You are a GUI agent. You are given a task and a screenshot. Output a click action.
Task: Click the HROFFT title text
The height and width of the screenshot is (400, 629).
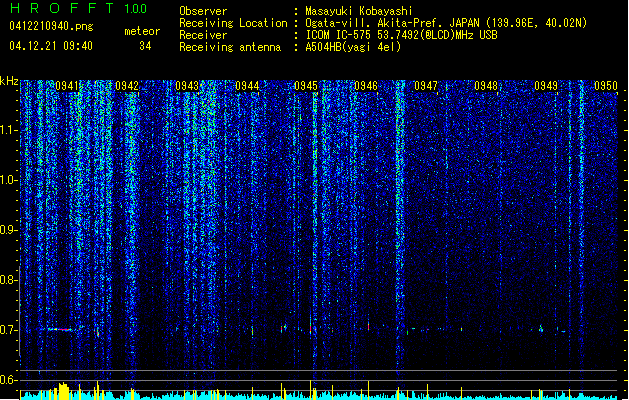click(x=62, y=8)
